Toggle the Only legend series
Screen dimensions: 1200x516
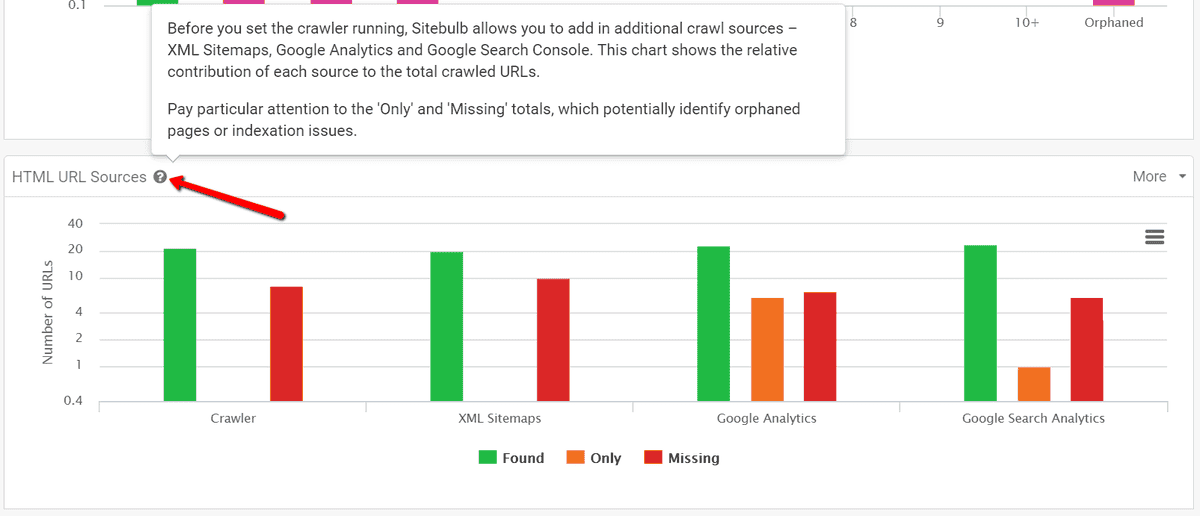coord(594,458)
